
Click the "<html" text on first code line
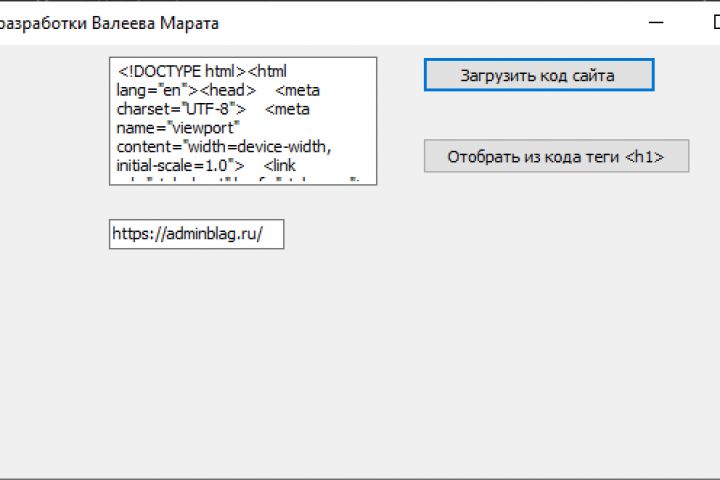coord(267,71)
